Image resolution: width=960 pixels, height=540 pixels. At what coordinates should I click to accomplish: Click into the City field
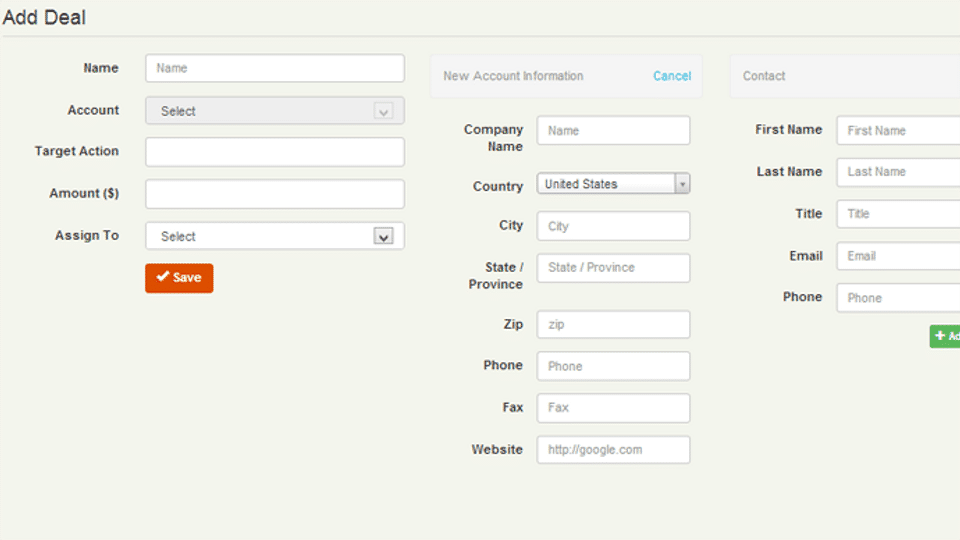click(x=613, y=226)
